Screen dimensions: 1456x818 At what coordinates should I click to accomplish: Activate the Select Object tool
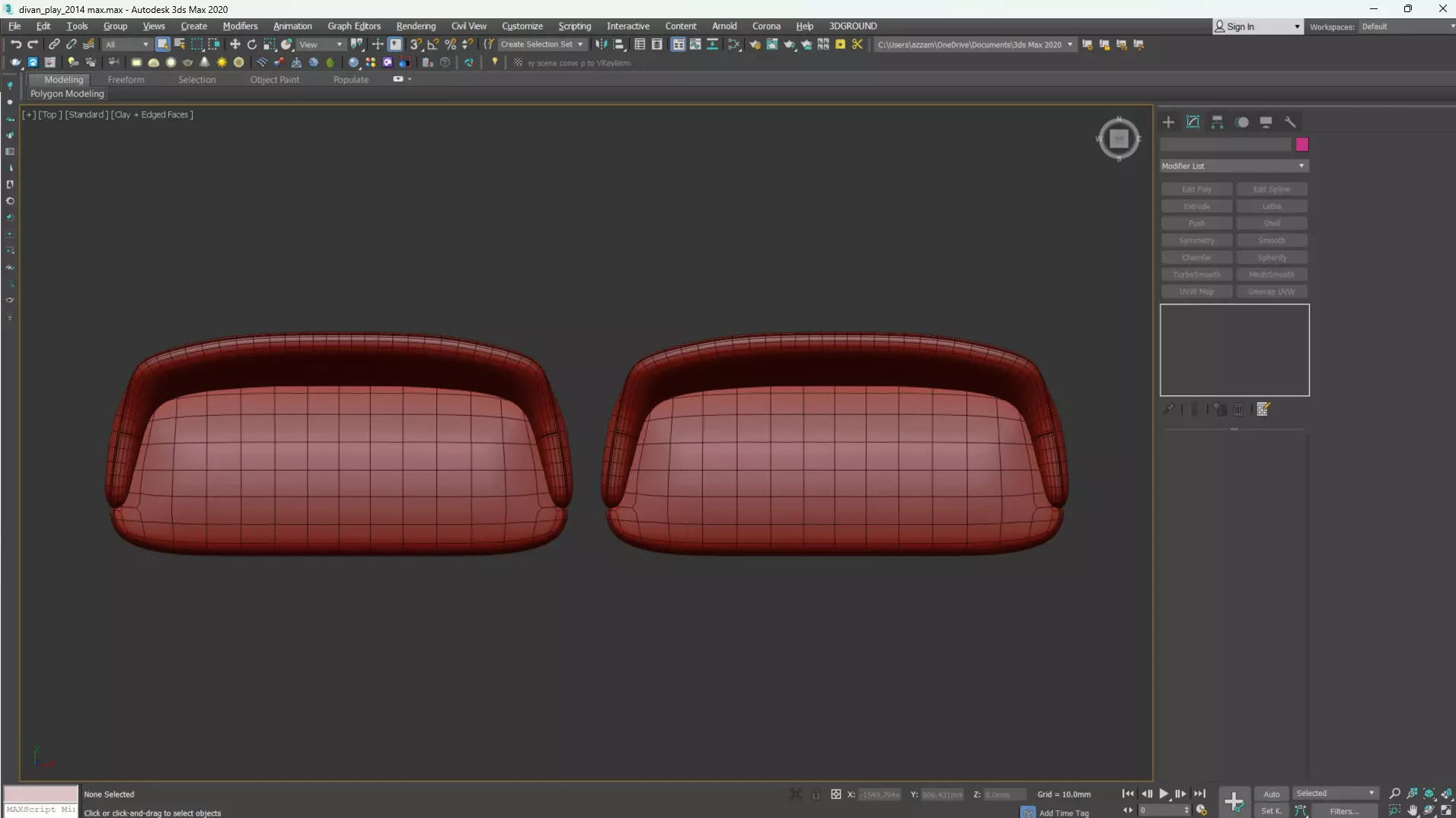pyautogui.click(x=162, y=44)
